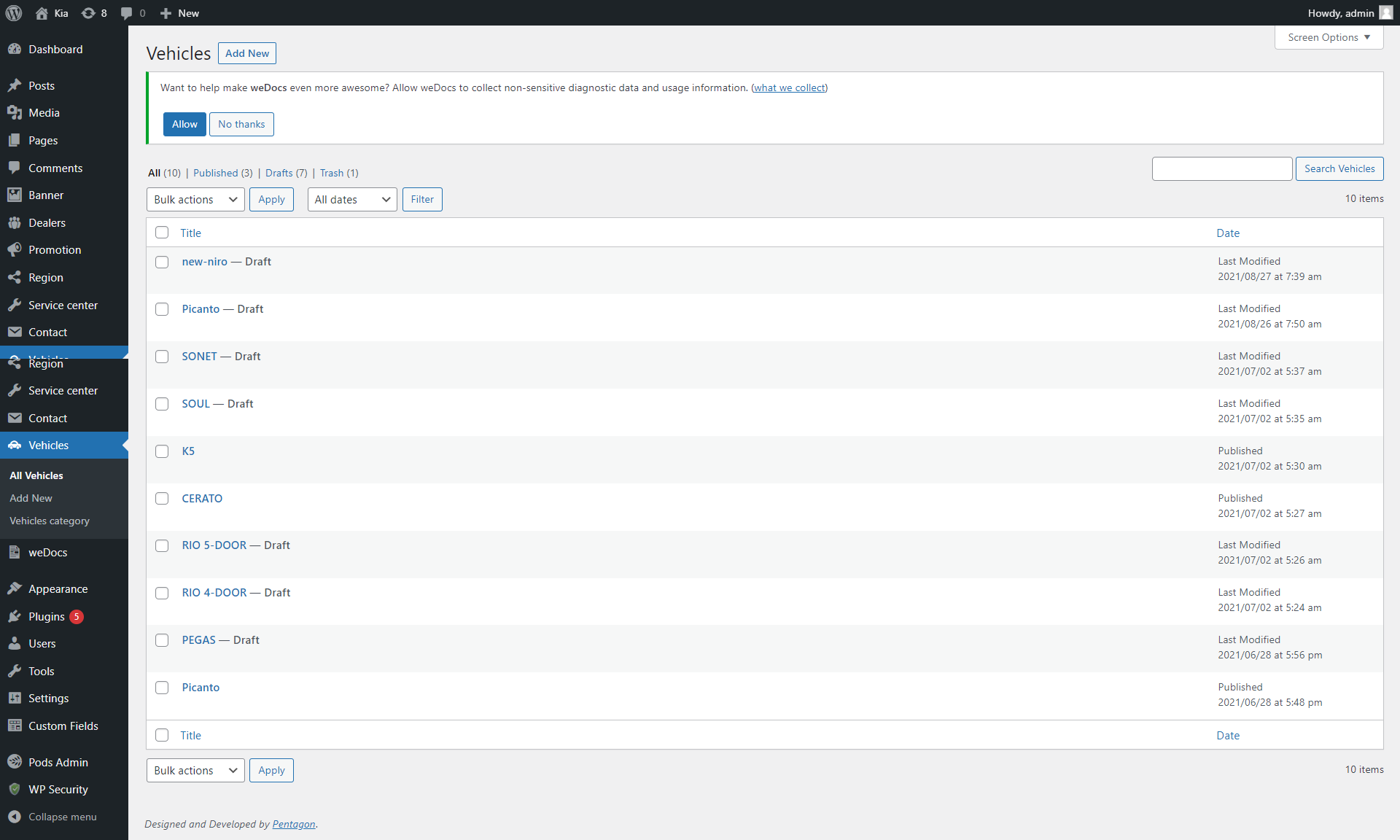Viewport: 1400px width, 840px height.
Task: Open the K5 vehicle entry
Action: (x=188, y=451)
